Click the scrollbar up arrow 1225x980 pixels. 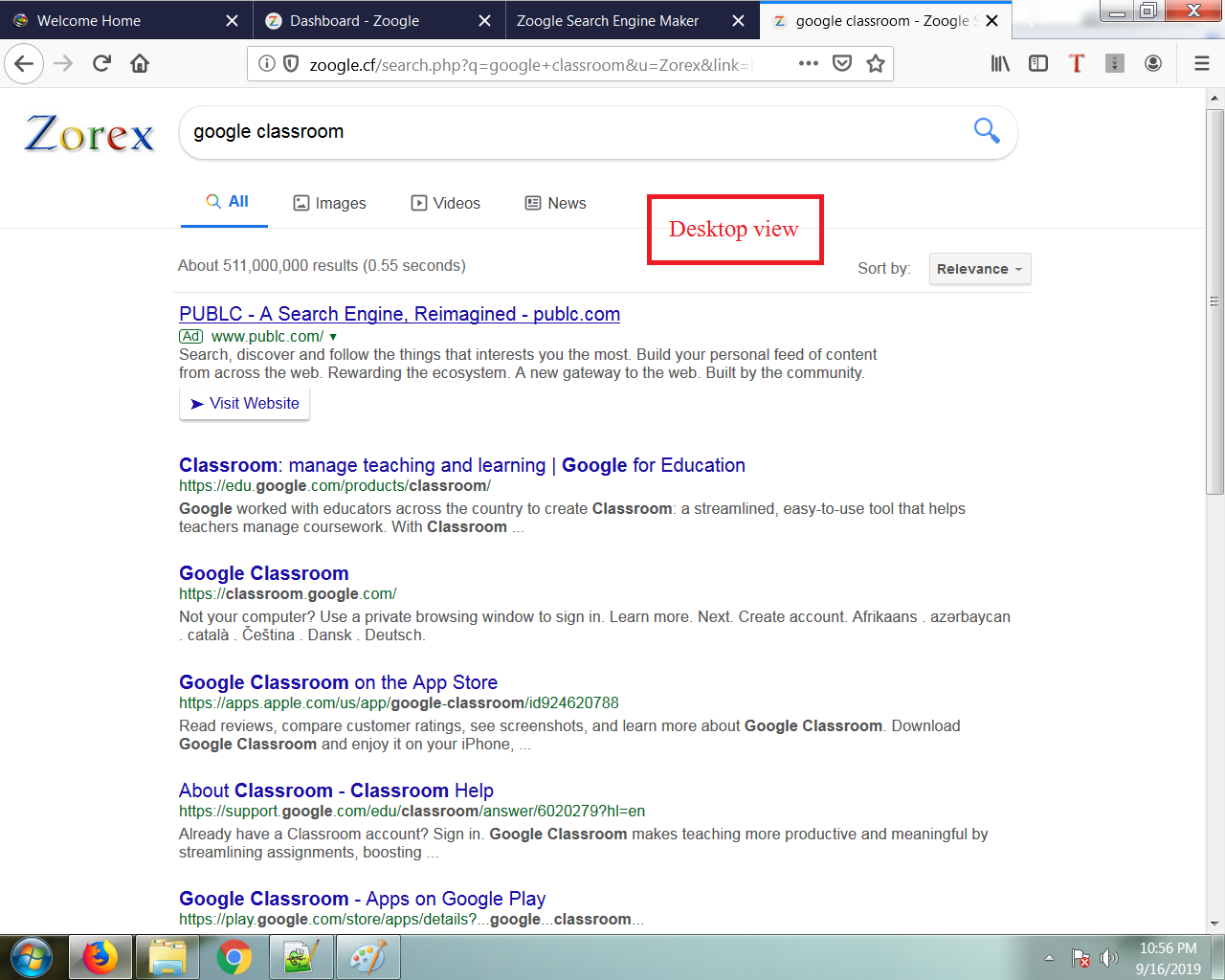point(1214,98)
